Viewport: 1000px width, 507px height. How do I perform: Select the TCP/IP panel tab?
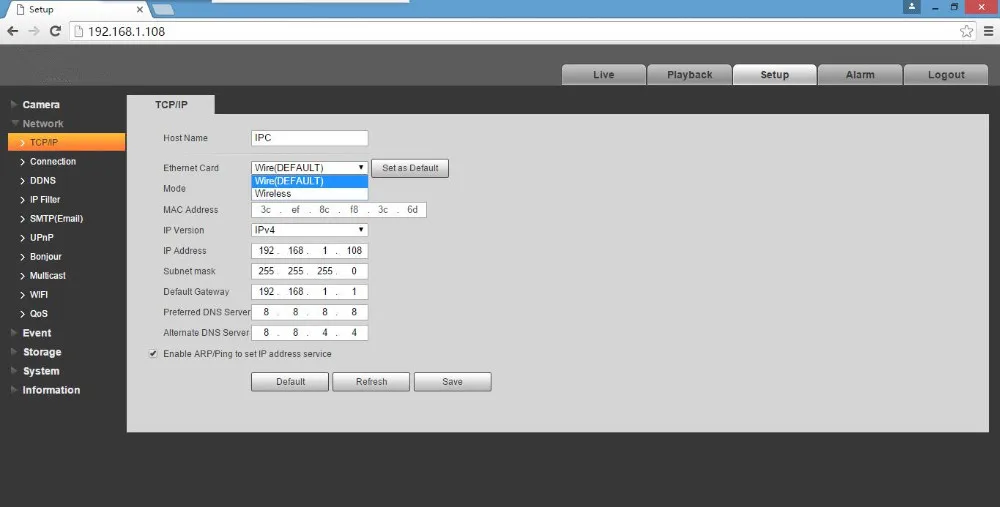(171, 105)
